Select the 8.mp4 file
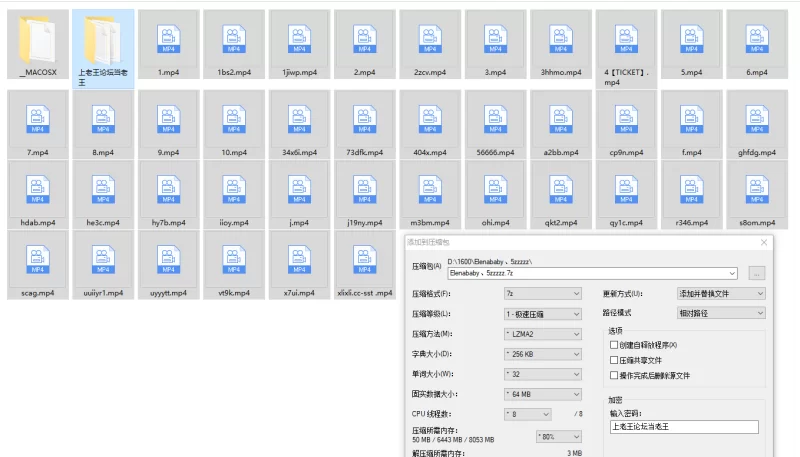800x457 pixels. tap(103, 124)
